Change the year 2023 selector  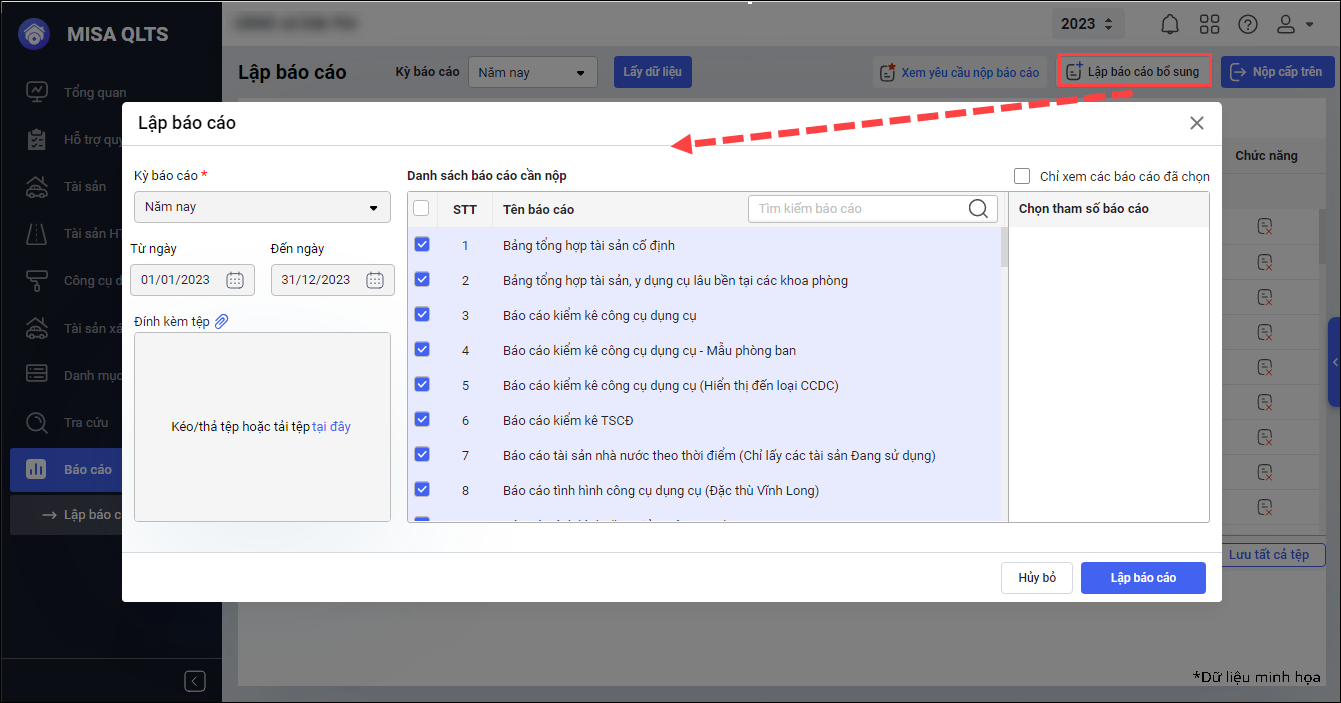pyautogui.click(x=1088, y=23)
